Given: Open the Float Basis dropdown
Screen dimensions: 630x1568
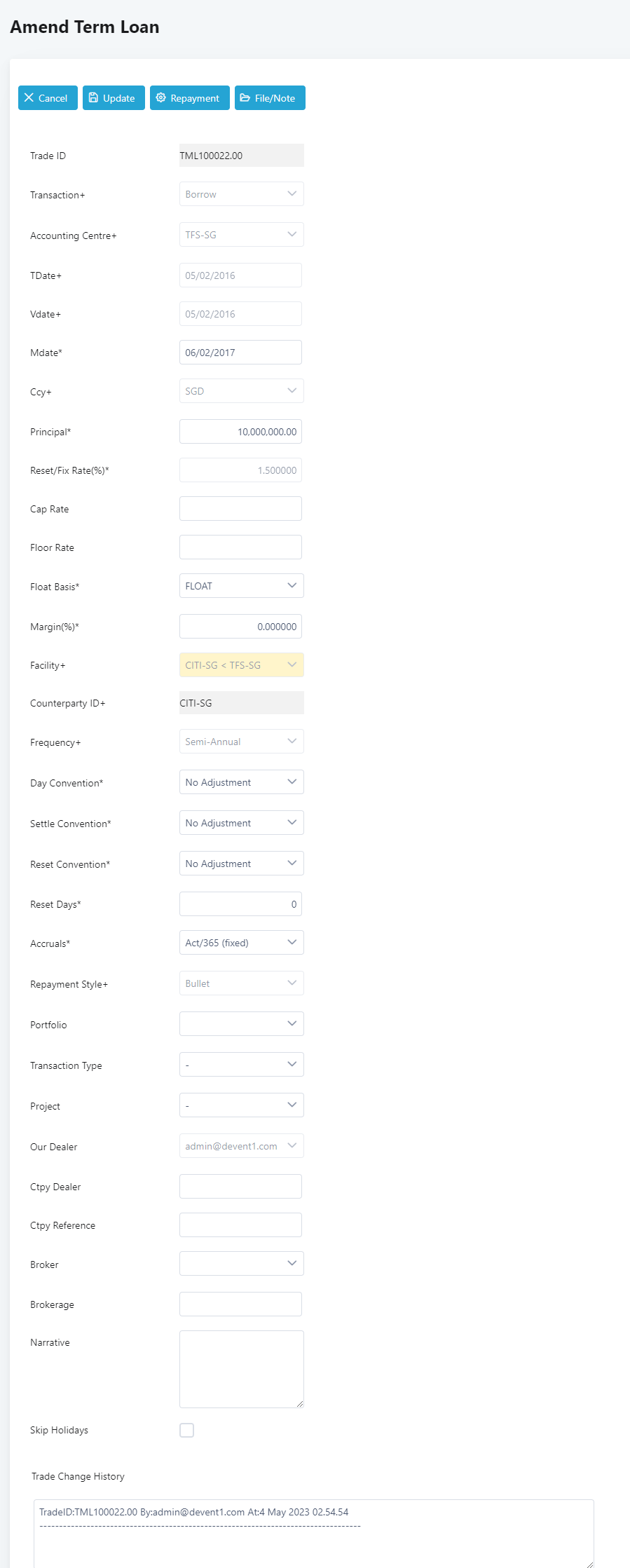Looking at the screenshot, I should click(x=242, y=586).
